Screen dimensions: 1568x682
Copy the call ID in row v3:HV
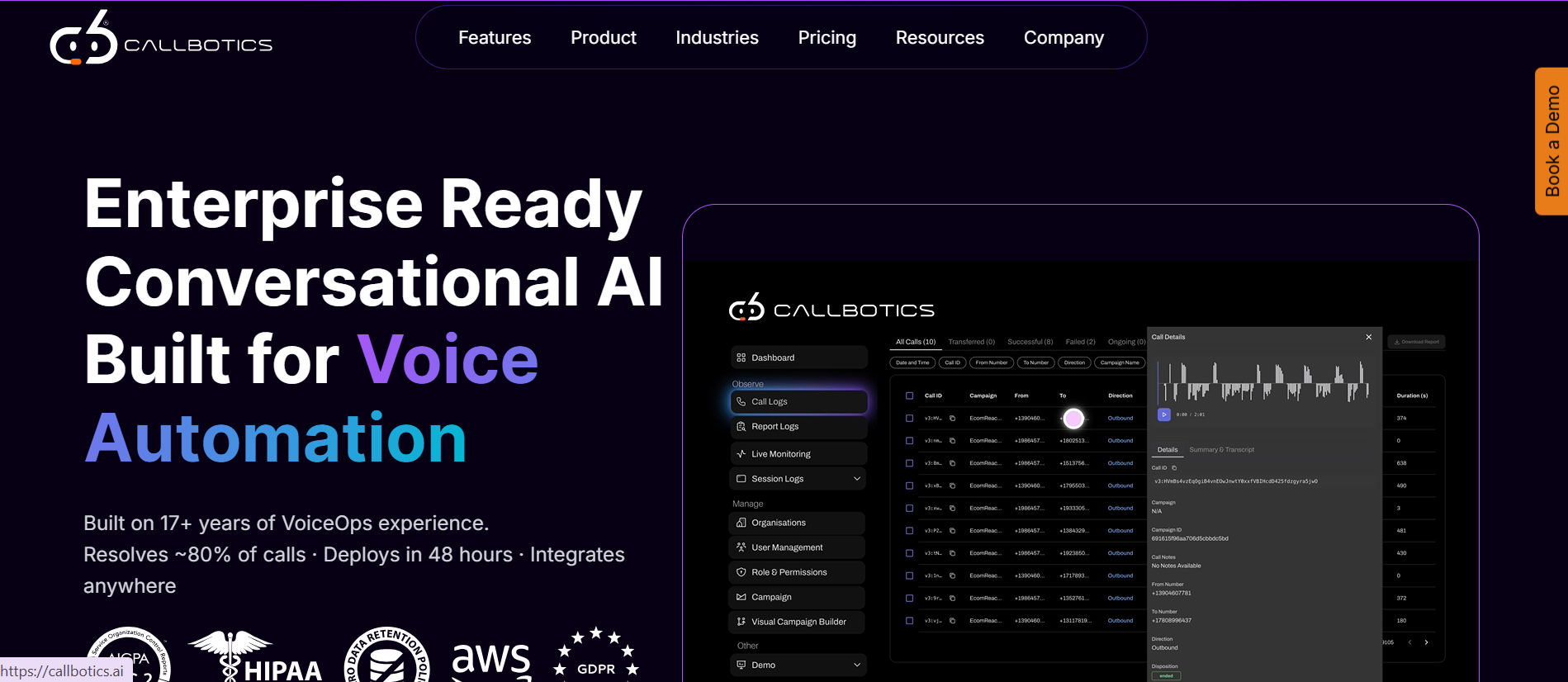click(952, 419)
